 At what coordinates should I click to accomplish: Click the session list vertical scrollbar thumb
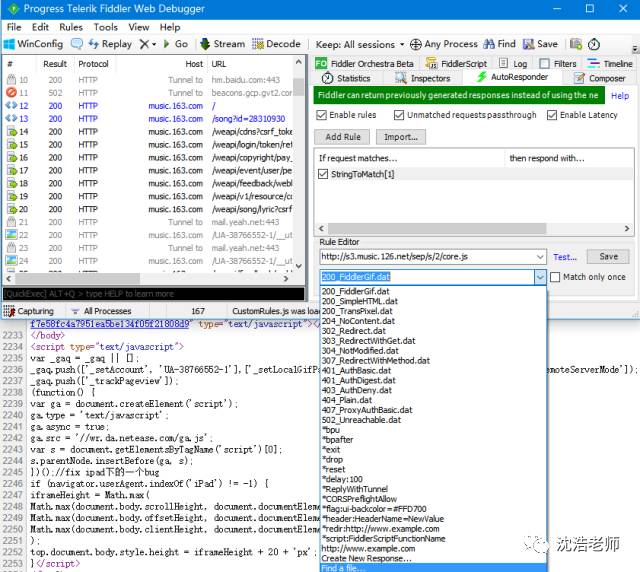299,87
